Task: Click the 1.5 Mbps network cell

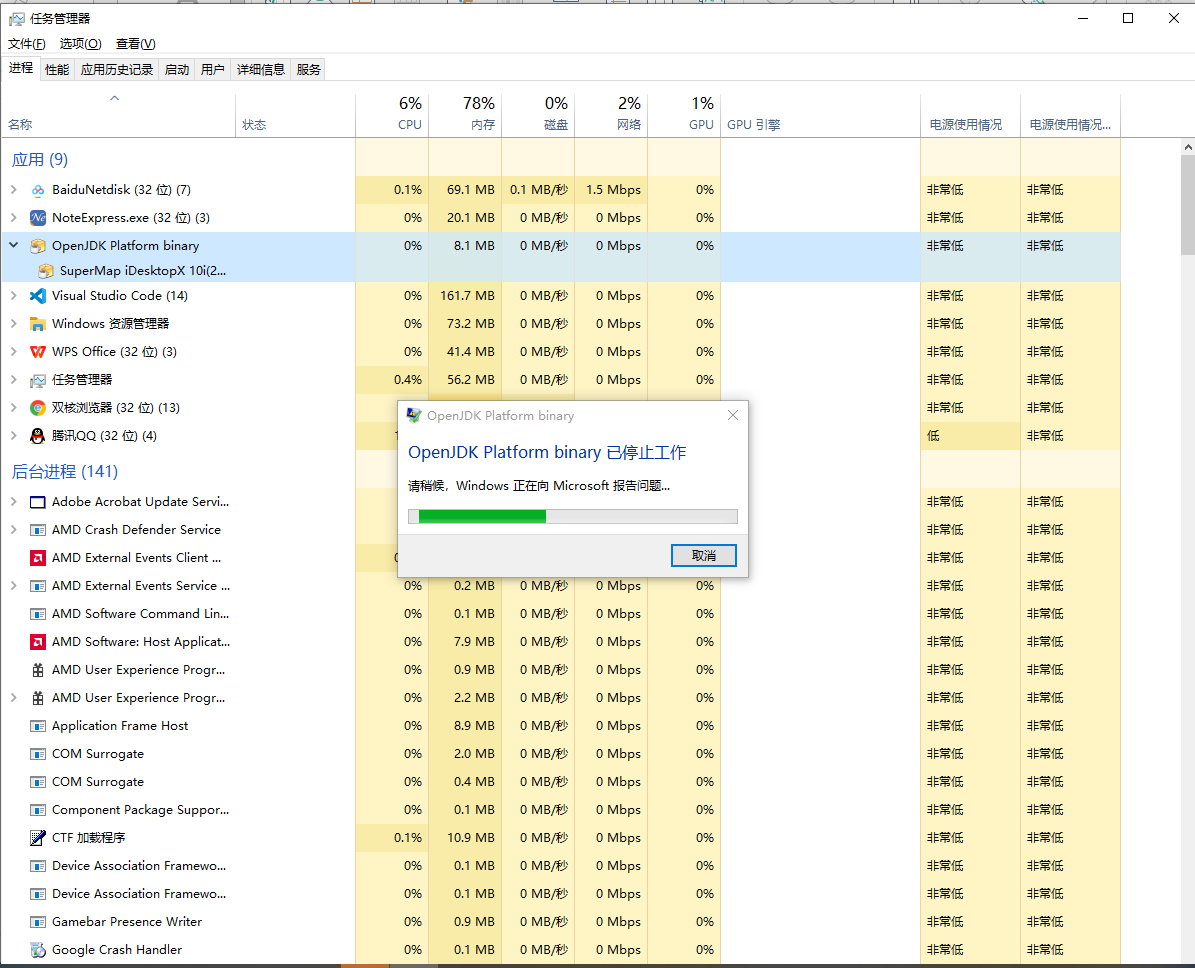Action: [x=611, y=190]
